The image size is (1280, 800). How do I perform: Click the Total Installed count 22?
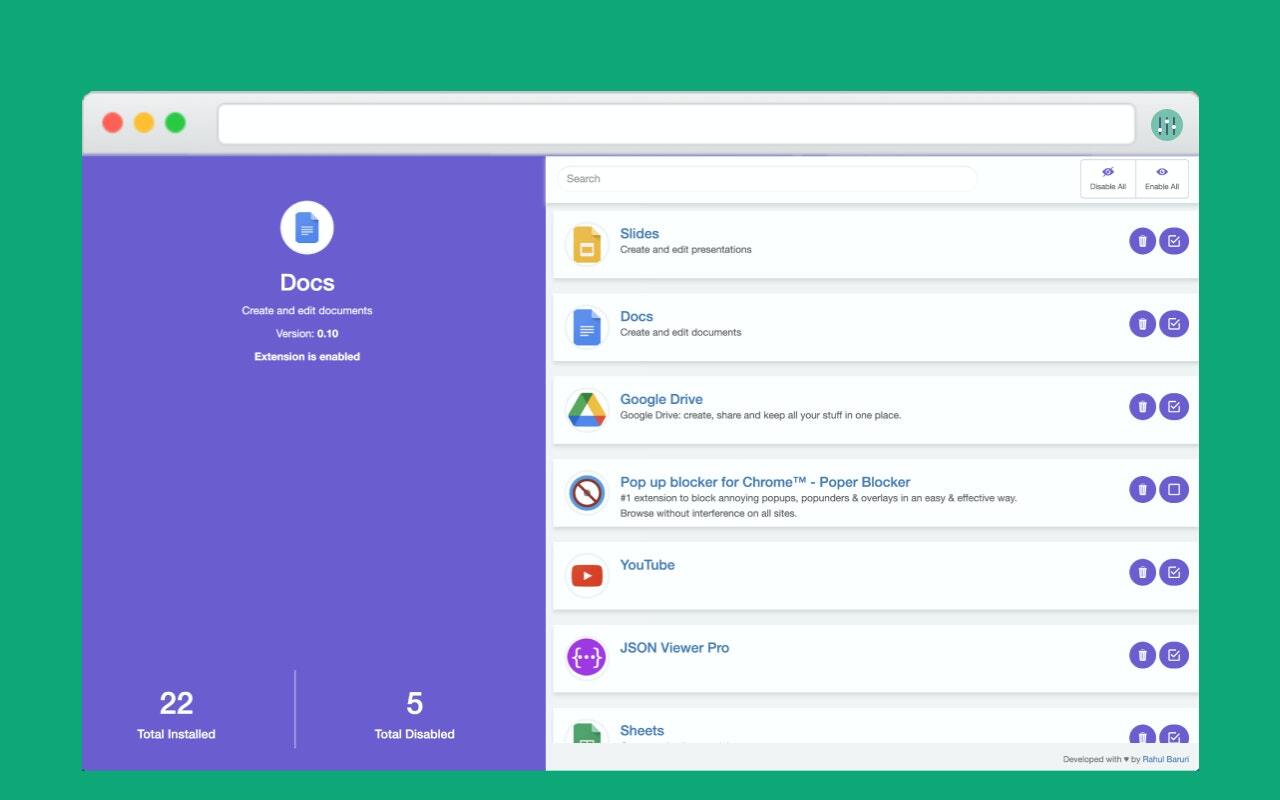pos(176,703)
